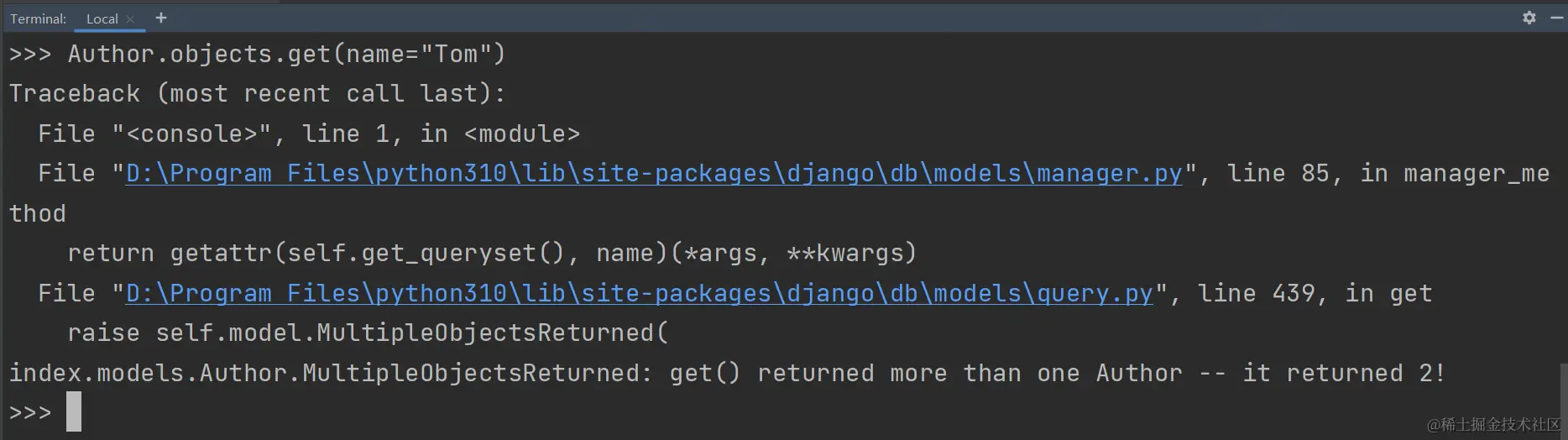Click the Traceback (most recent call last) line
Screen dimensions: 1568x440
(257, 93)
